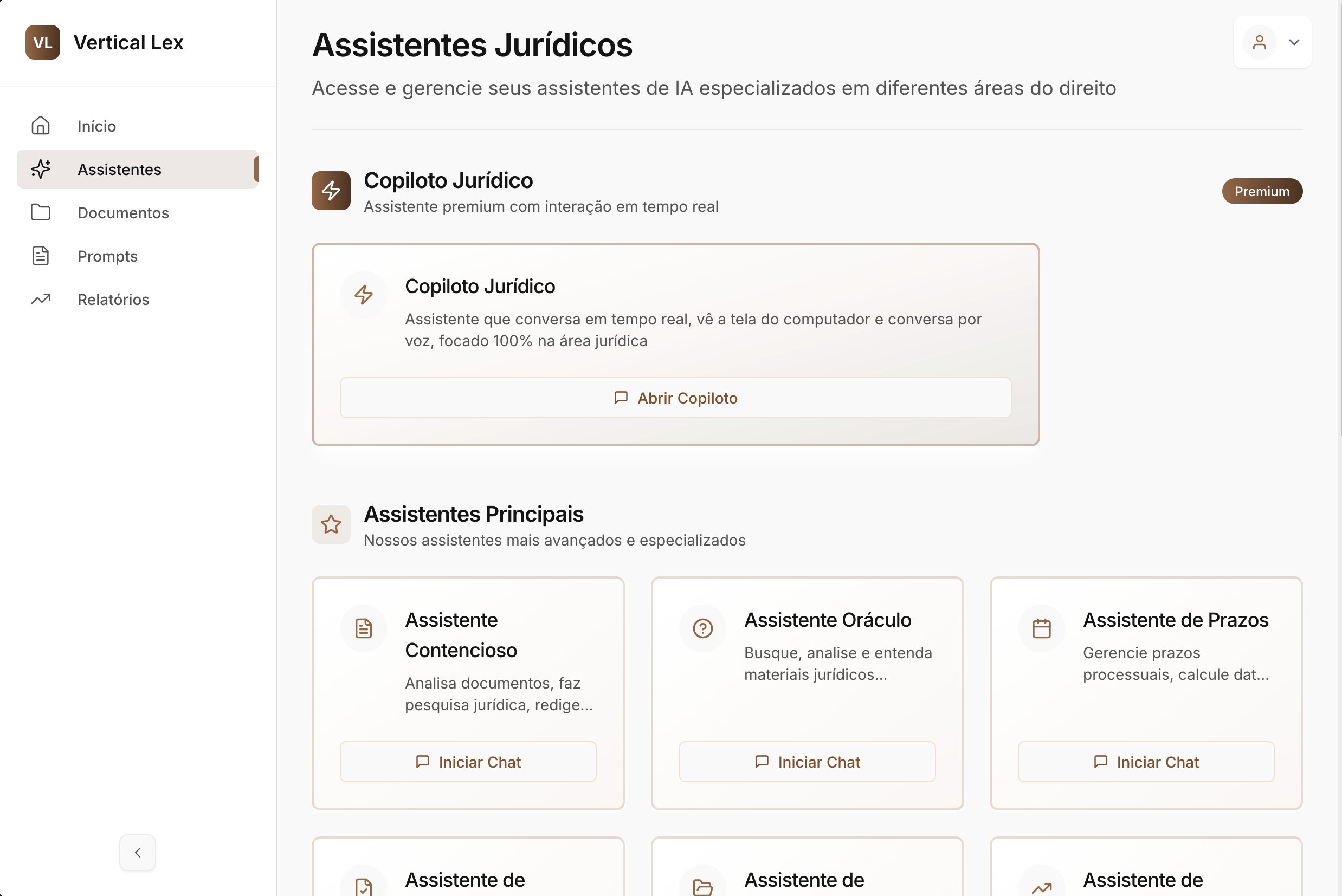The width and height of the screenshot is (1342, 896).
Task: Click the user avatar icon
Action: [1260, 42]
